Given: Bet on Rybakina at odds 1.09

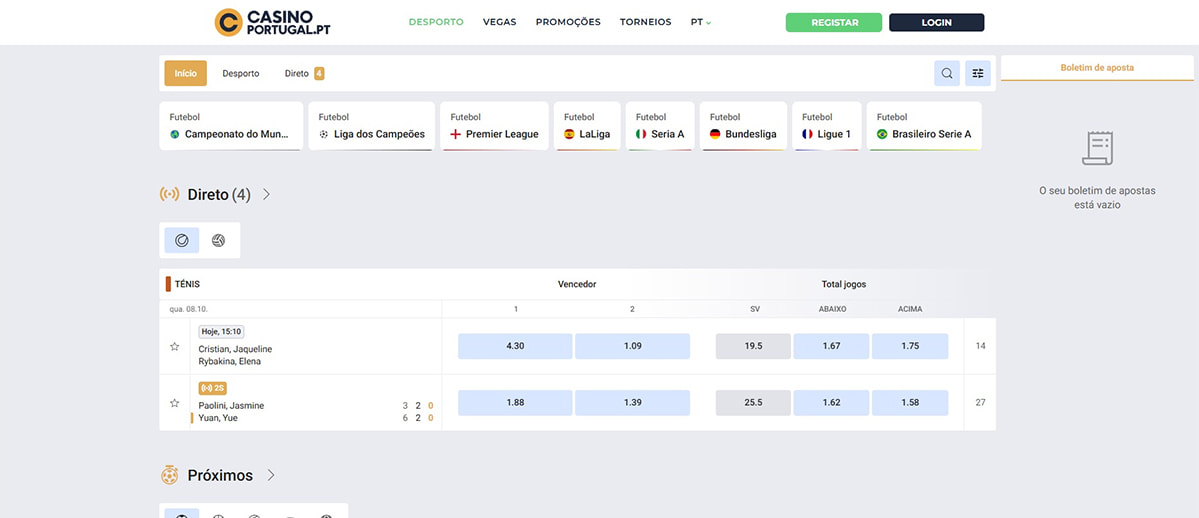Looking at the screenshot, I should point(632,346).
